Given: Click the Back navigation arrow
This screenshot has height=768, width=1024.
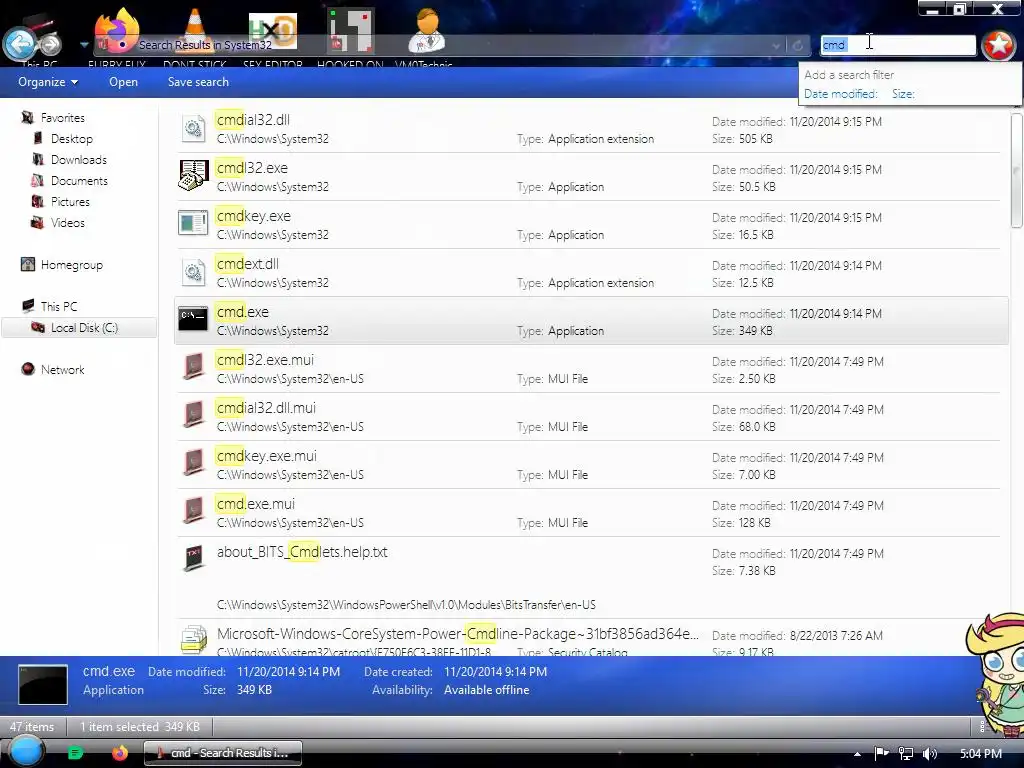Looking at the screenshot, I should pyautogui.click(x=19, y=44).
